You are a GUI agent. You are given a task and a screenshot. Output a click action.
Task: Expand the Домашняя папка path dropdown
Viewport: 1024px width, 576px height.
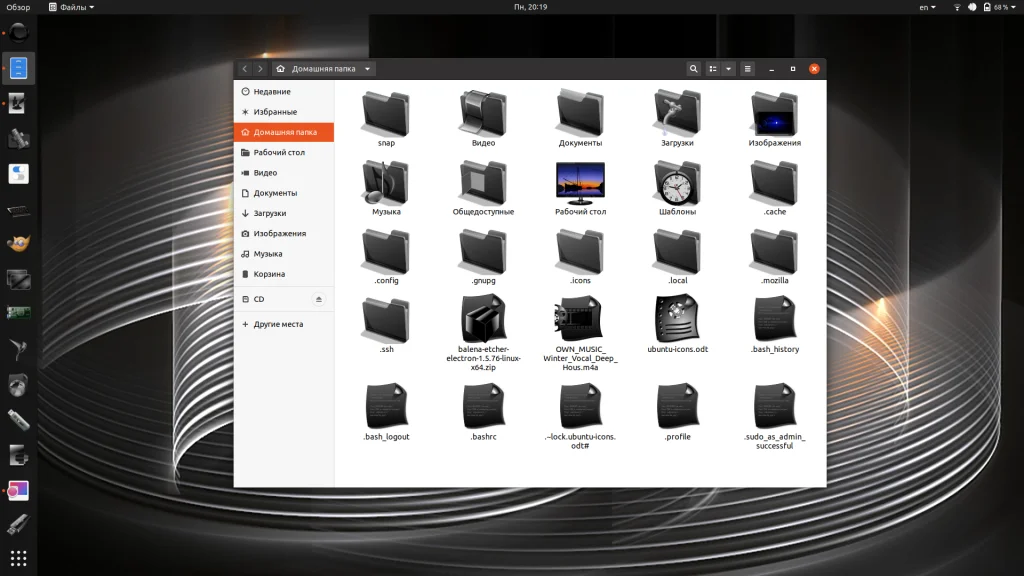point(368,69)
